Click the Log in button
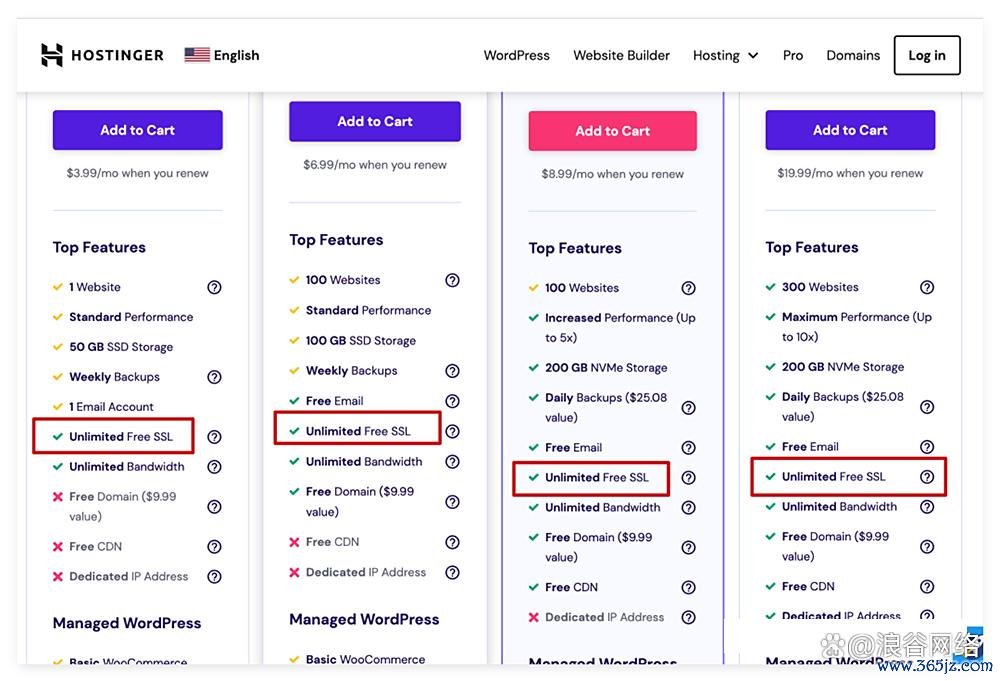 (x=927, y=55)
